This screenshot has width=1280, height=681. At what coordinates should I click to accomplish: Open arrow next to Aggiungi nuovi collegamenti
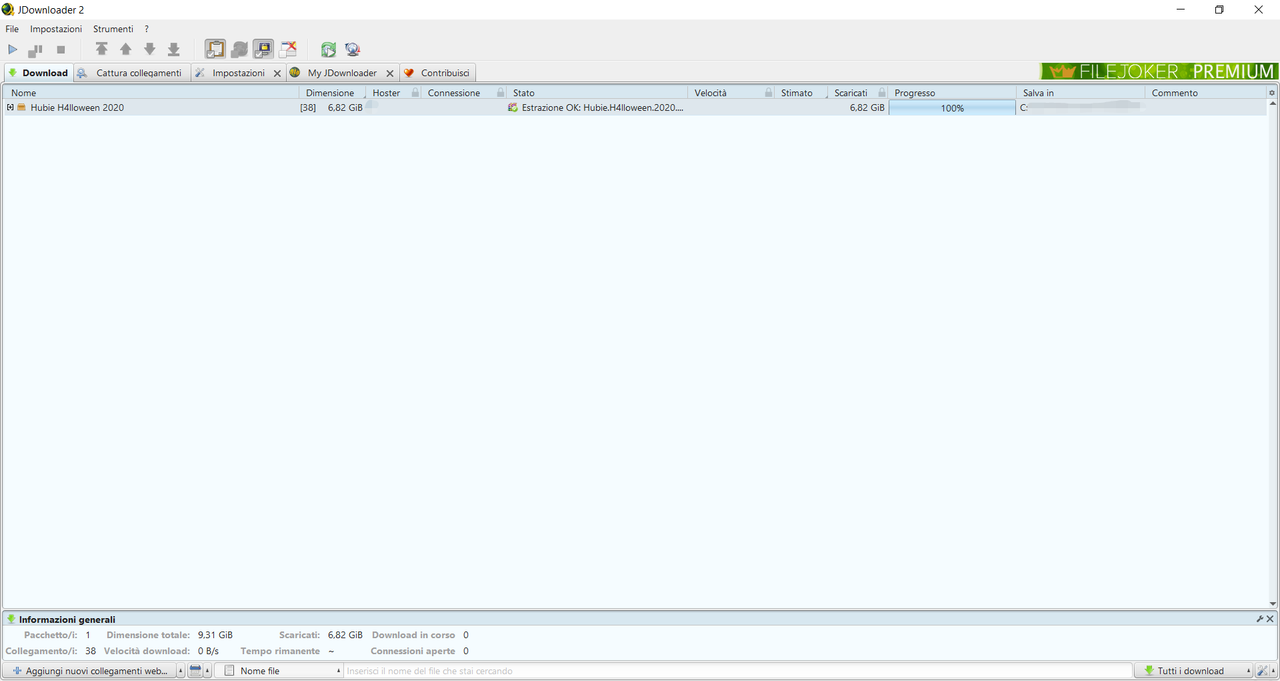click(181, 671)
